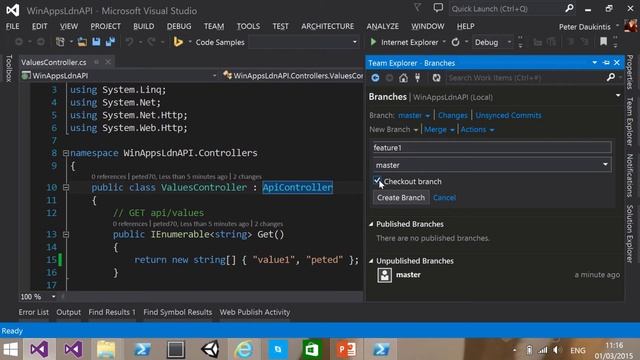Switch to the Error List tab
The width and height of the screenshot is (640, 360).
[x=33, y=312]
